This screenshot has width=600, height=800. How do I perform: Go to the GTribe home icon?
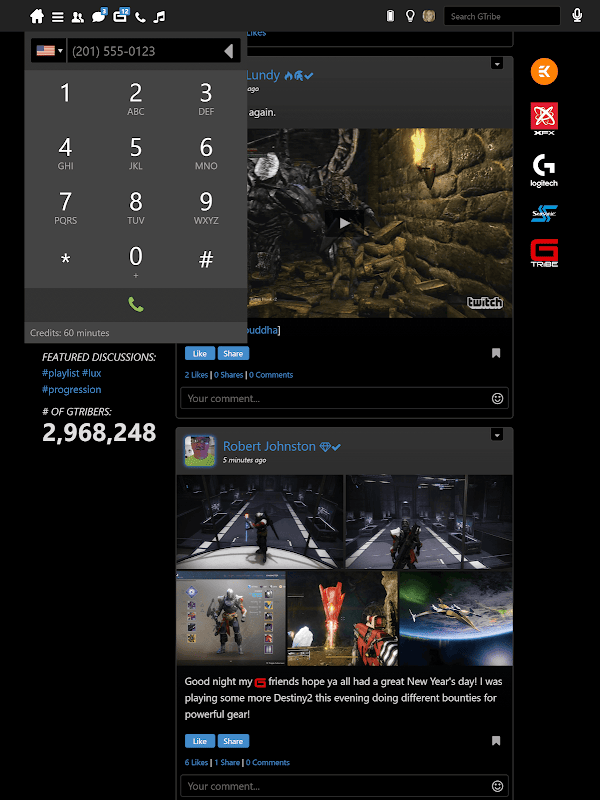pos(37,16)
